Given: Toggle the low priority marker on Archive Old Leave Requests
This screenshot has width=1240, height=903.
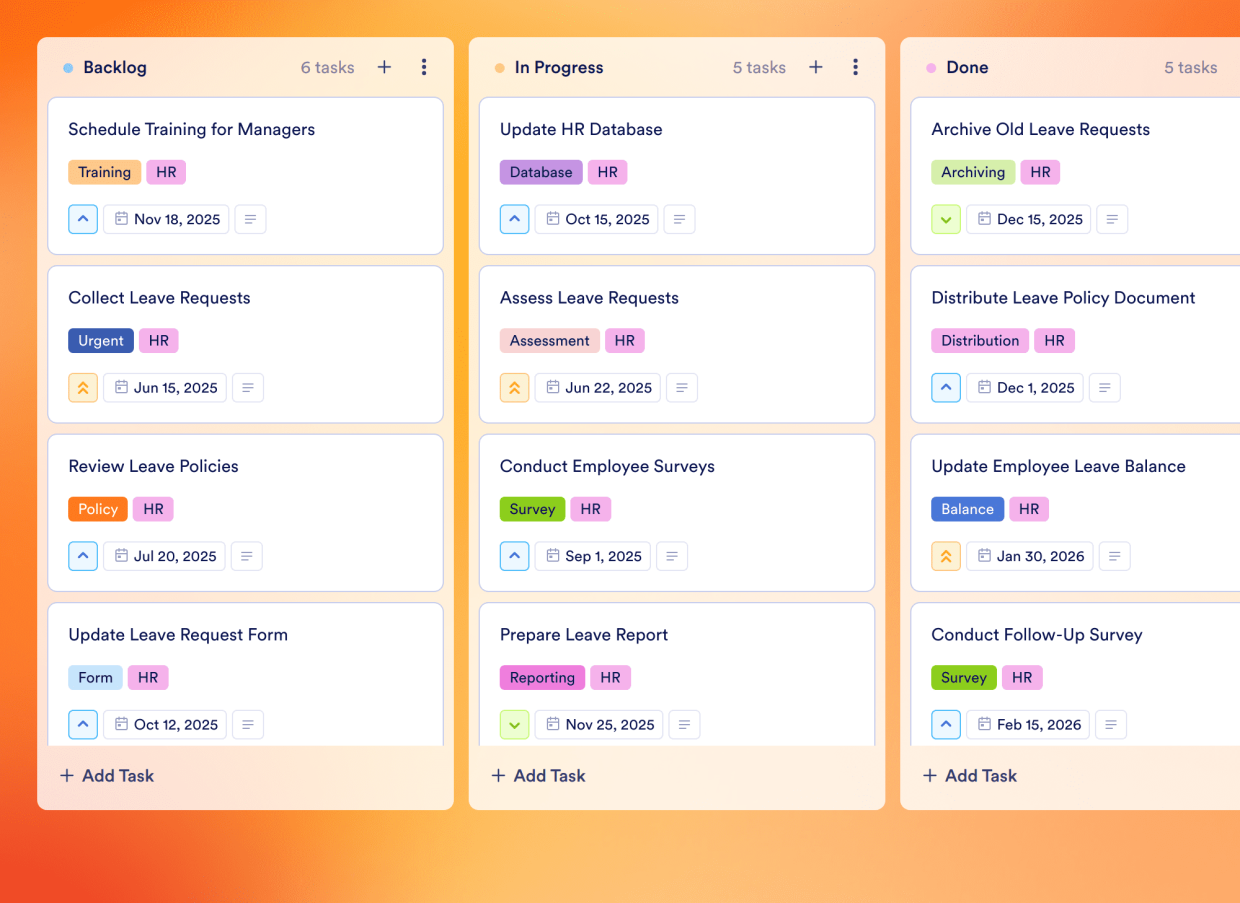Looking at the screenshot, I should coord(946,219).
